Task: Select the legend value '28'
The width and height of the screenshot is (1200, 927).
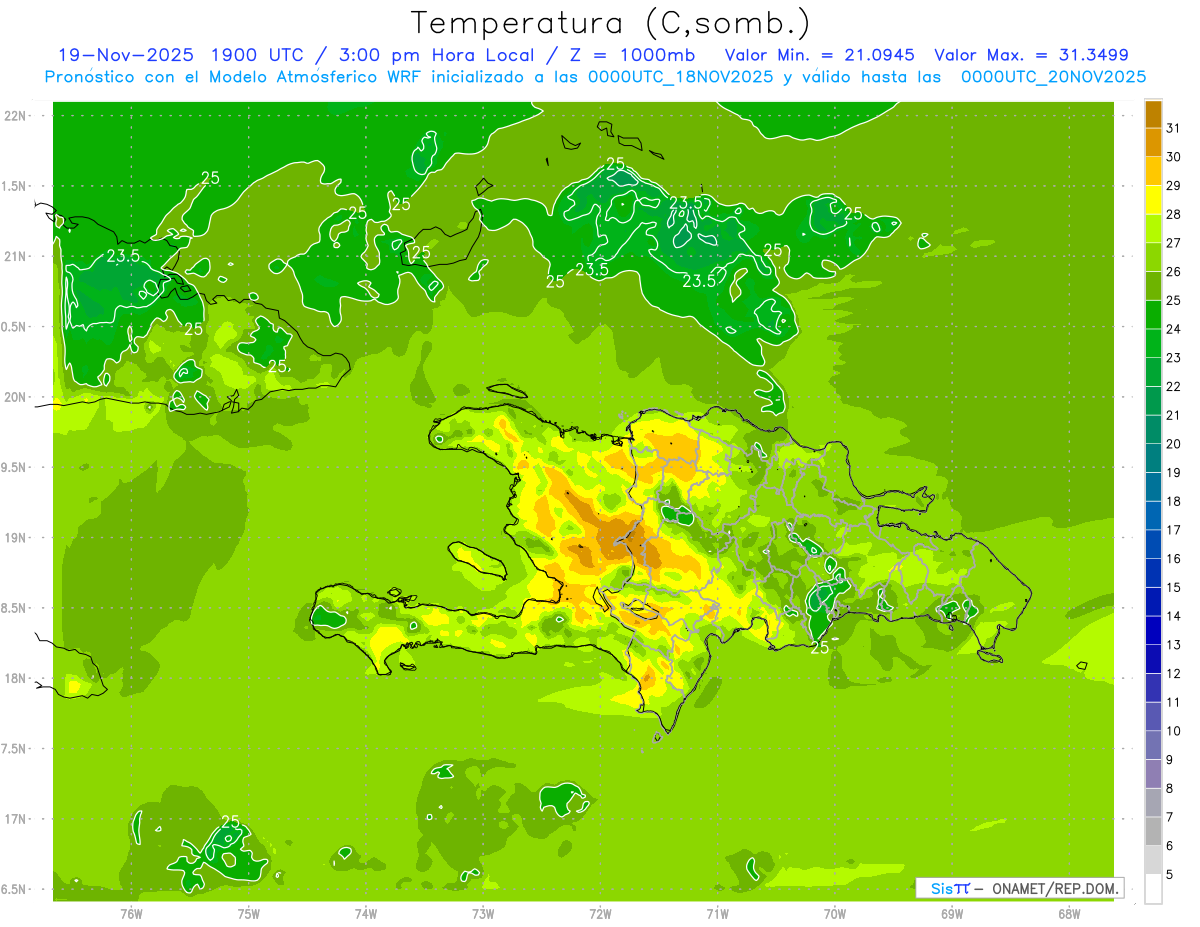Action: pos(1174,214)
